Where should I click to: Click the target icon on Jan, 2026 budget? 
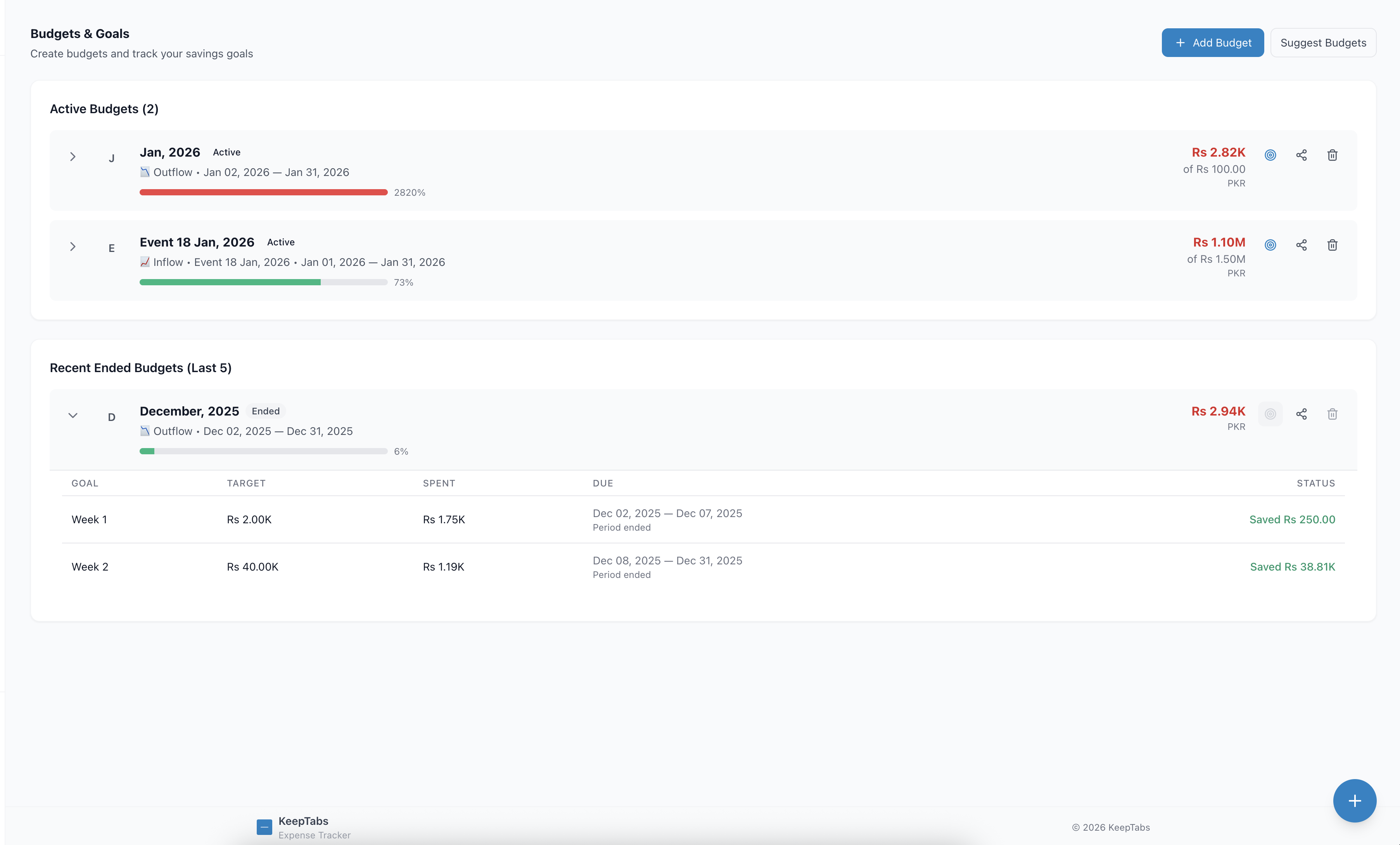tap(1270, 154)
